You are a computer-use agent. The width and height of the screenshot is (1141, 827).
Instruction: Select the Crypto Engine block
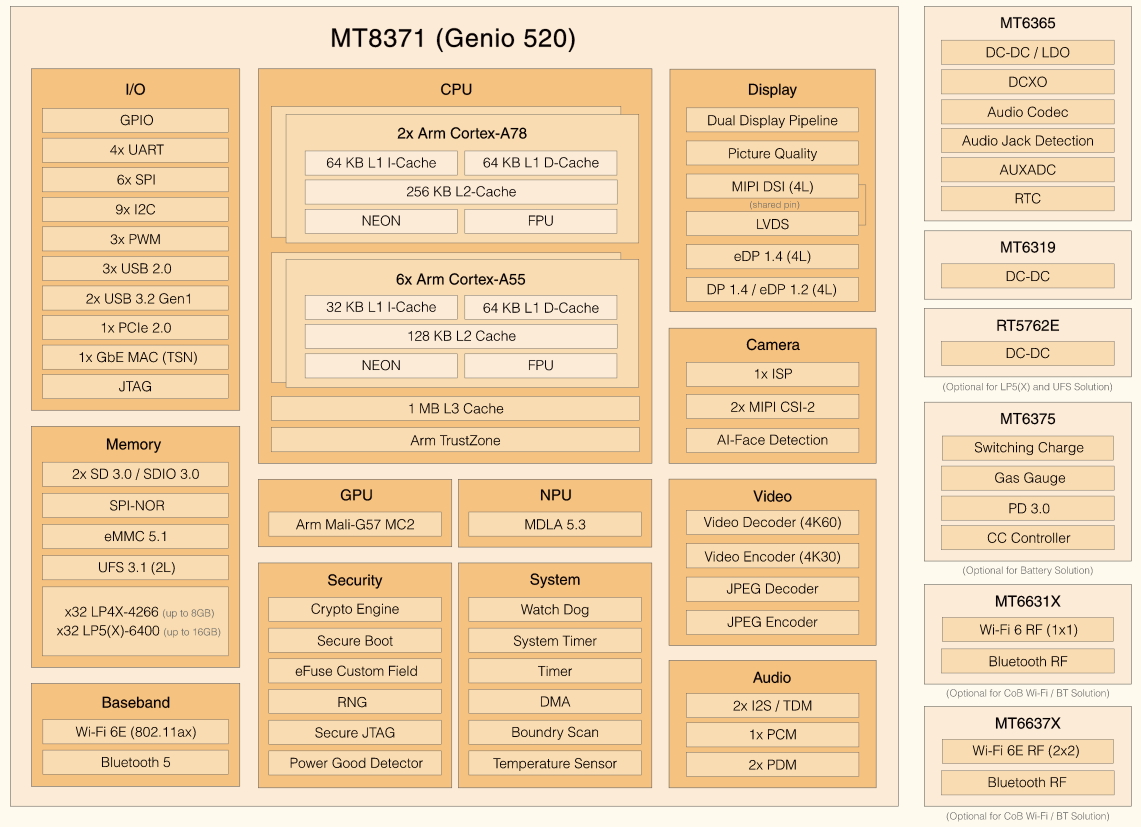pos(355,609)
